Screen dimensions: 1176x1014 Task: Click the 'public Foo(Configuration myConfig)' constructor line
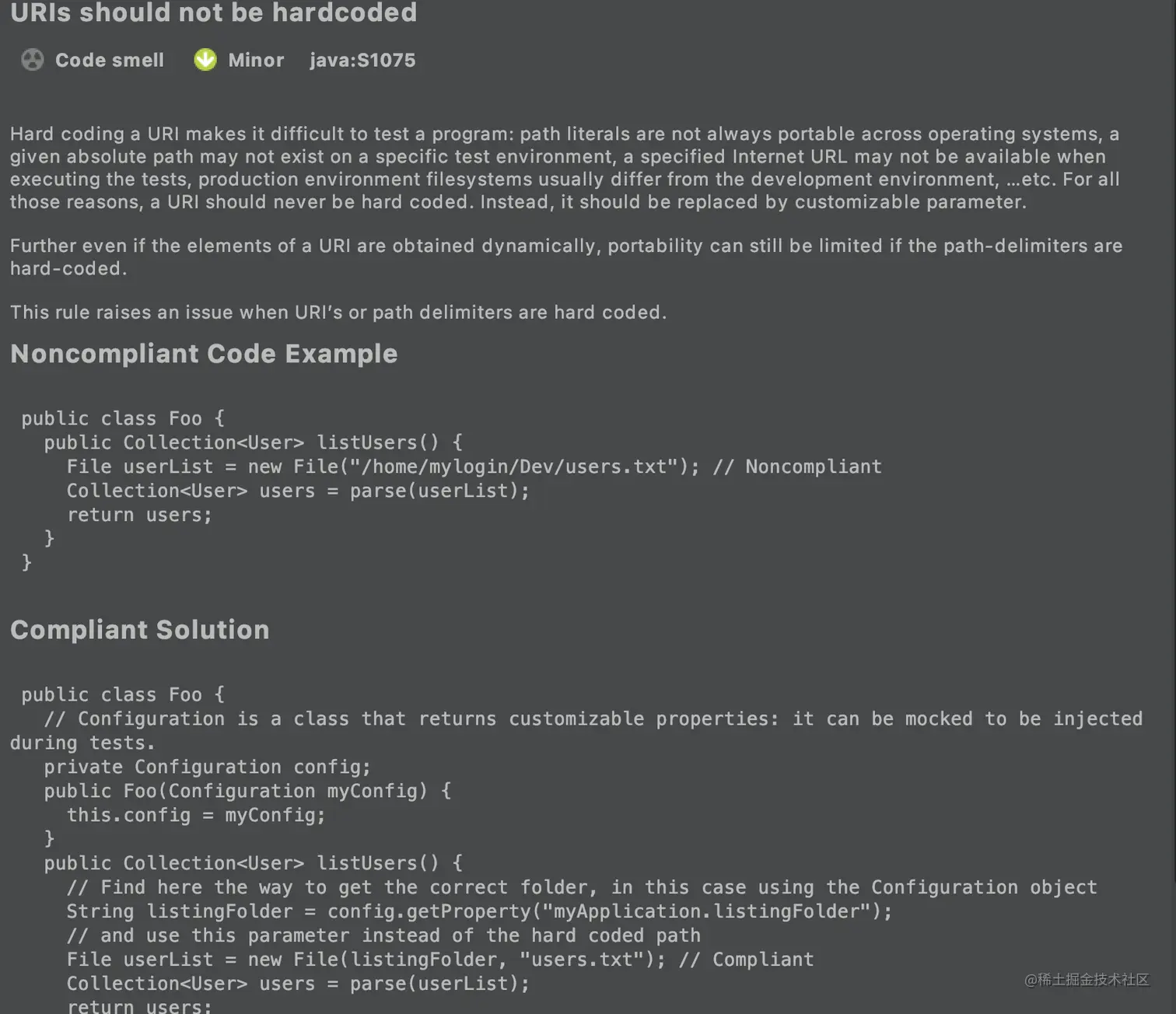pyautogui.click(x=247, y=791)
